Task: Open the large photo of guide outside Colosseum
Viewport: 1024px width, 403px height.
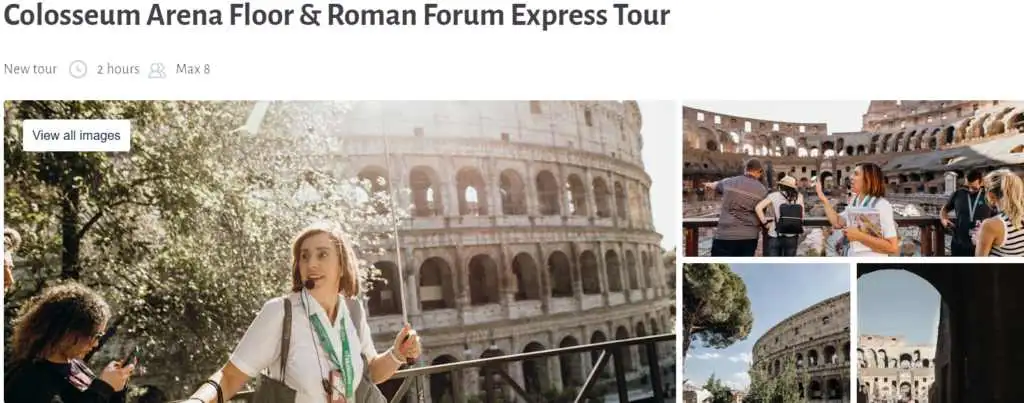Action: click(x=340, y=251)
